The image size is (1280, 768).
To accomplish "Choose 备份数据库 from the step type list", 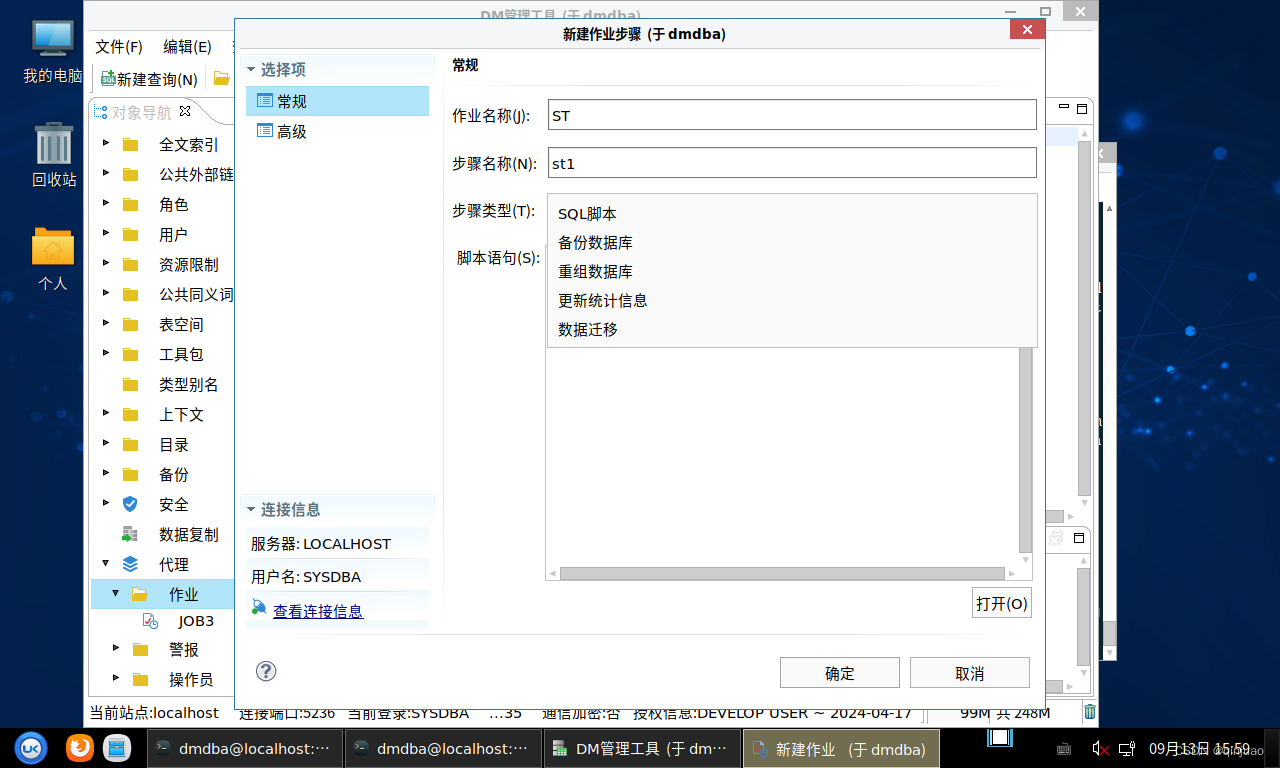I will click(x=791, y=243).
